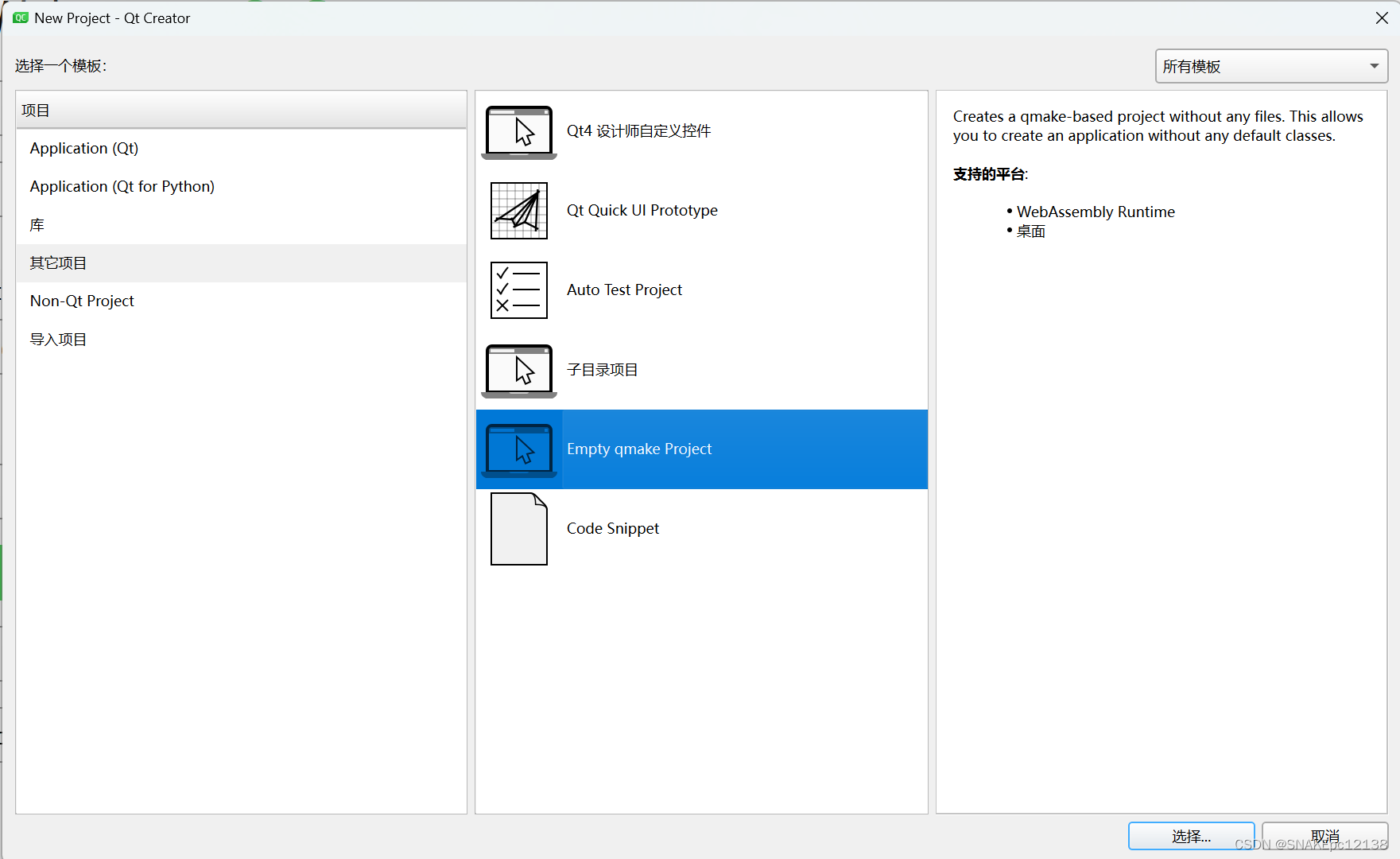Choose Qt Quick UI Prototype label
The height and width of the screenshot is (859, 1400).
[642, 211]
